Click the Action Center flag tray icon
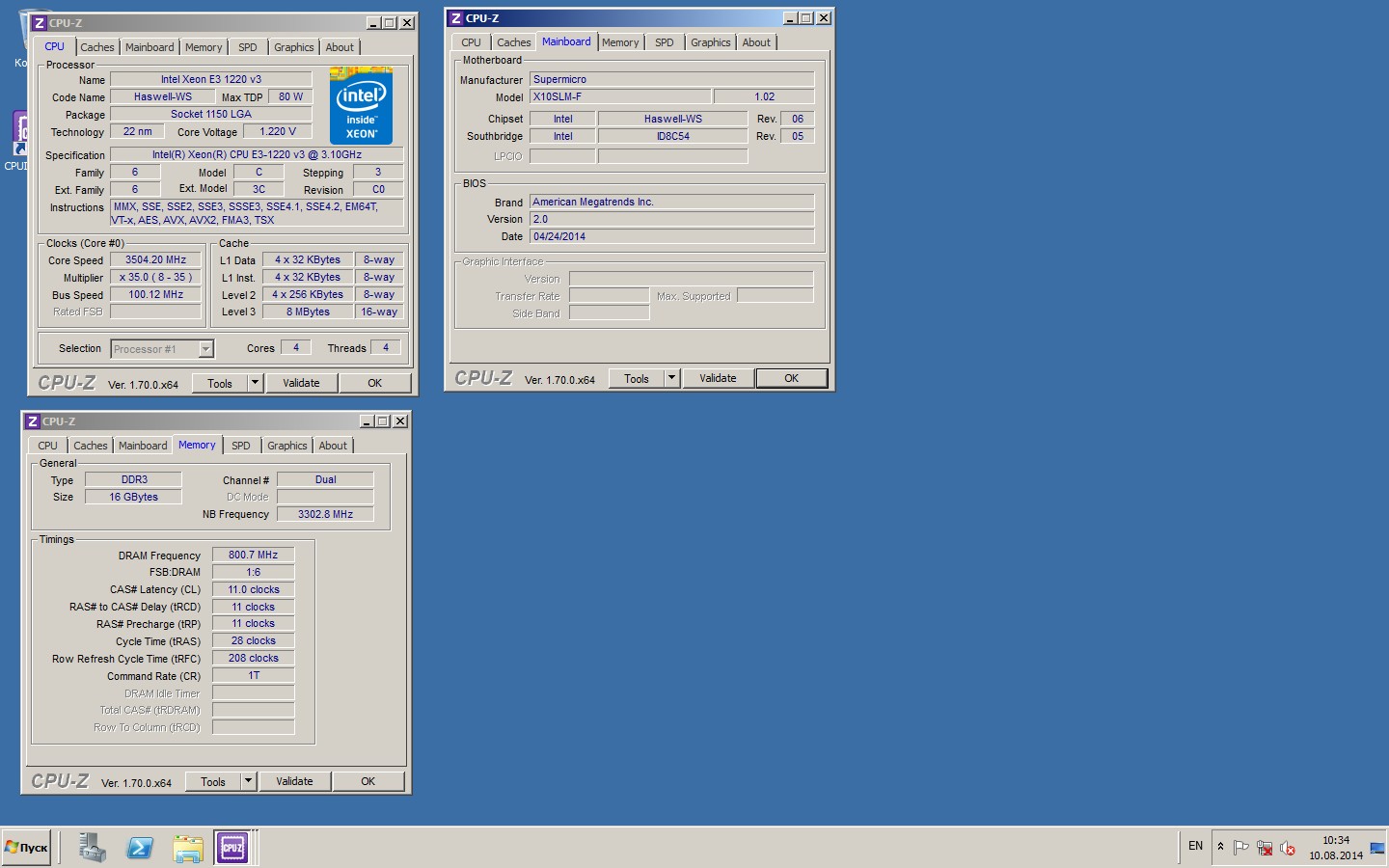 [x=1240, y=848]
